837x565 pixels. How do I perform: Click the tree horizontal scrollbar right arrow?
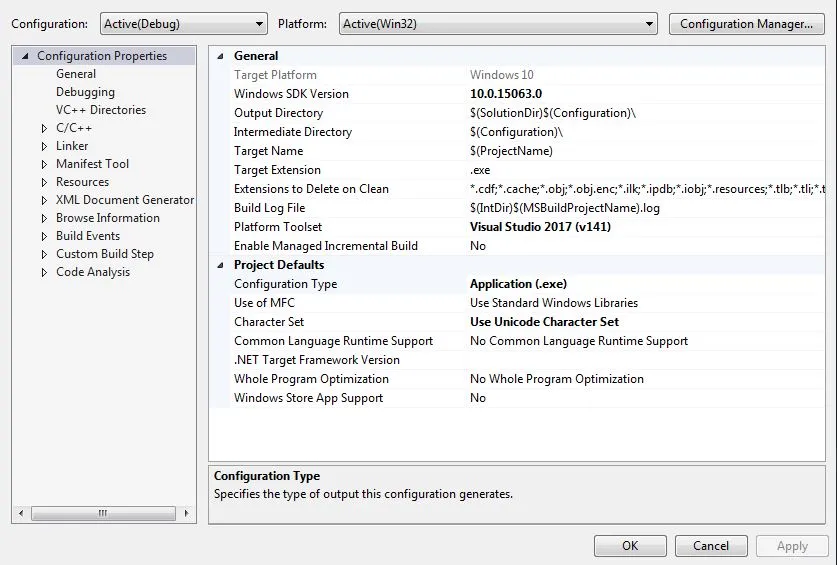[x=186, y=513]
